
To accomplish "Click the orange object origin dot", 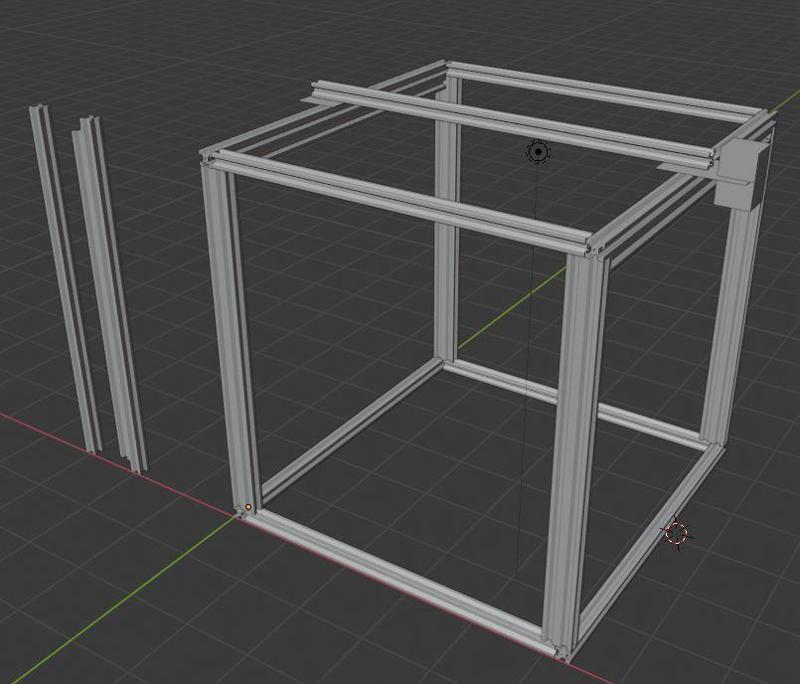I will coord(248,507).
